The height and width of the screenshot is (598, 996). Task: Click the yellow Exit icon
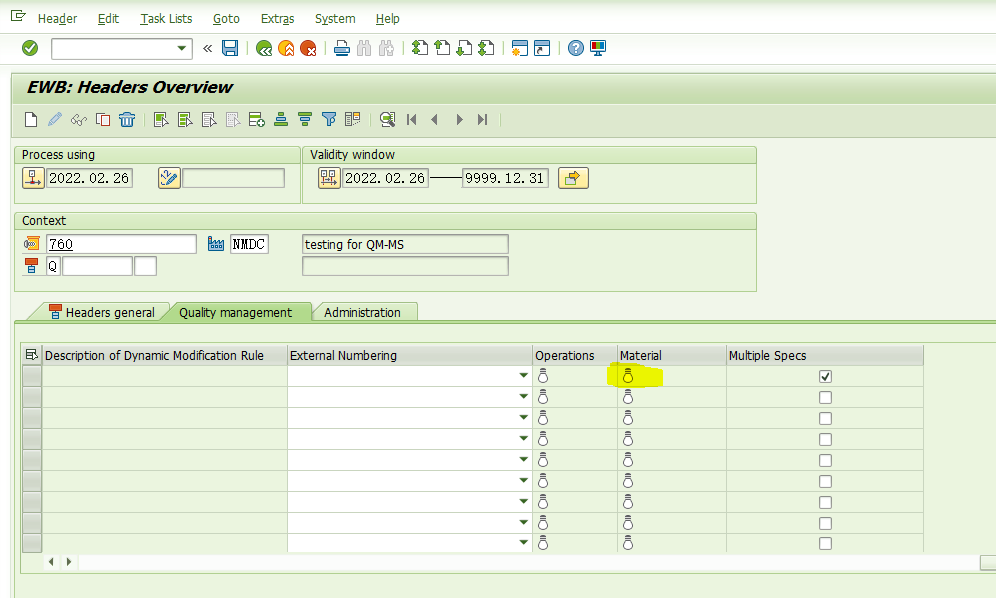pyautogui.click(x=286, y=48)
